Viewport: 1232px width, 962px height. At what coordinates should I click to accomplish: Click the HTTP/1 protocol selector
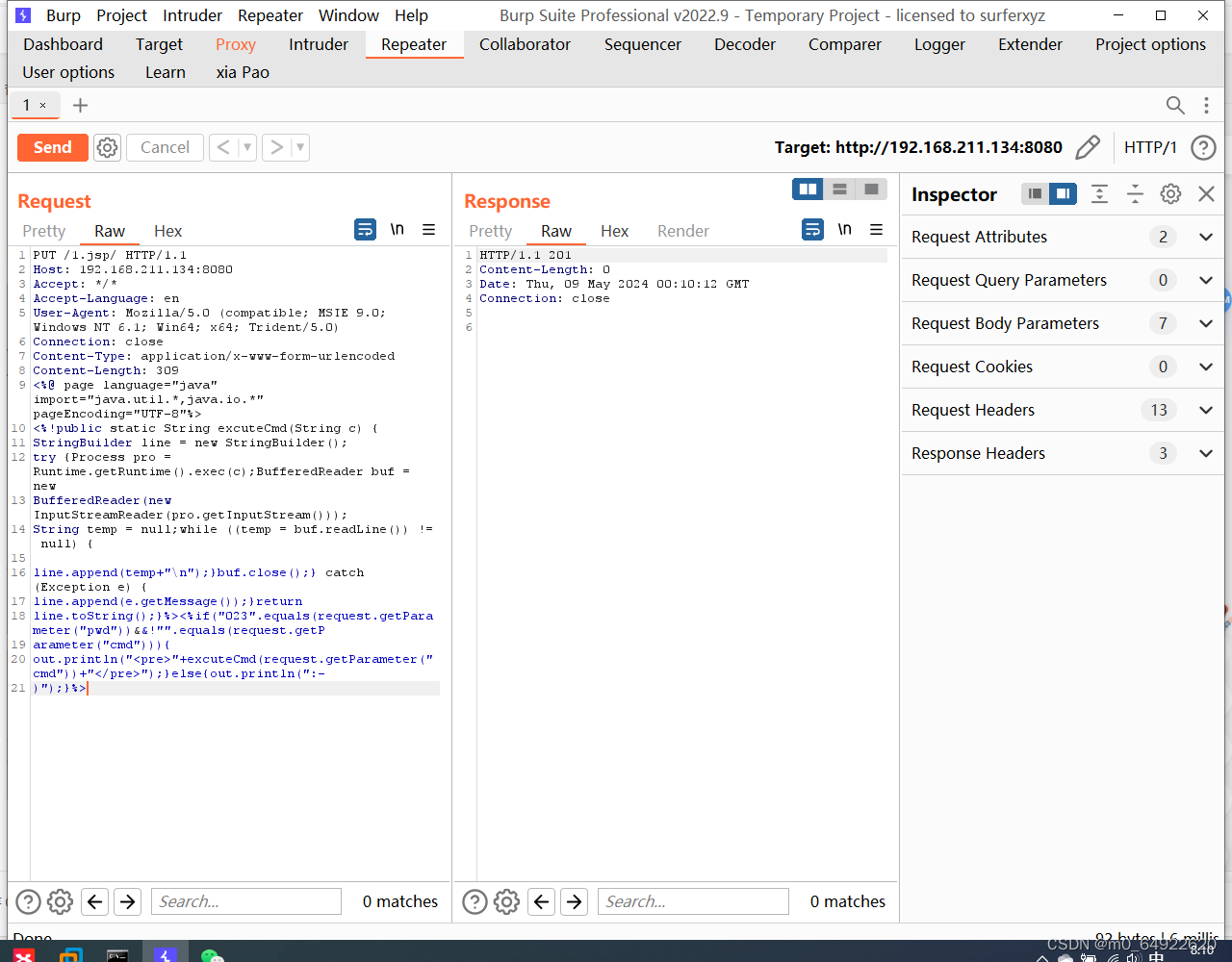[1150, 147]
